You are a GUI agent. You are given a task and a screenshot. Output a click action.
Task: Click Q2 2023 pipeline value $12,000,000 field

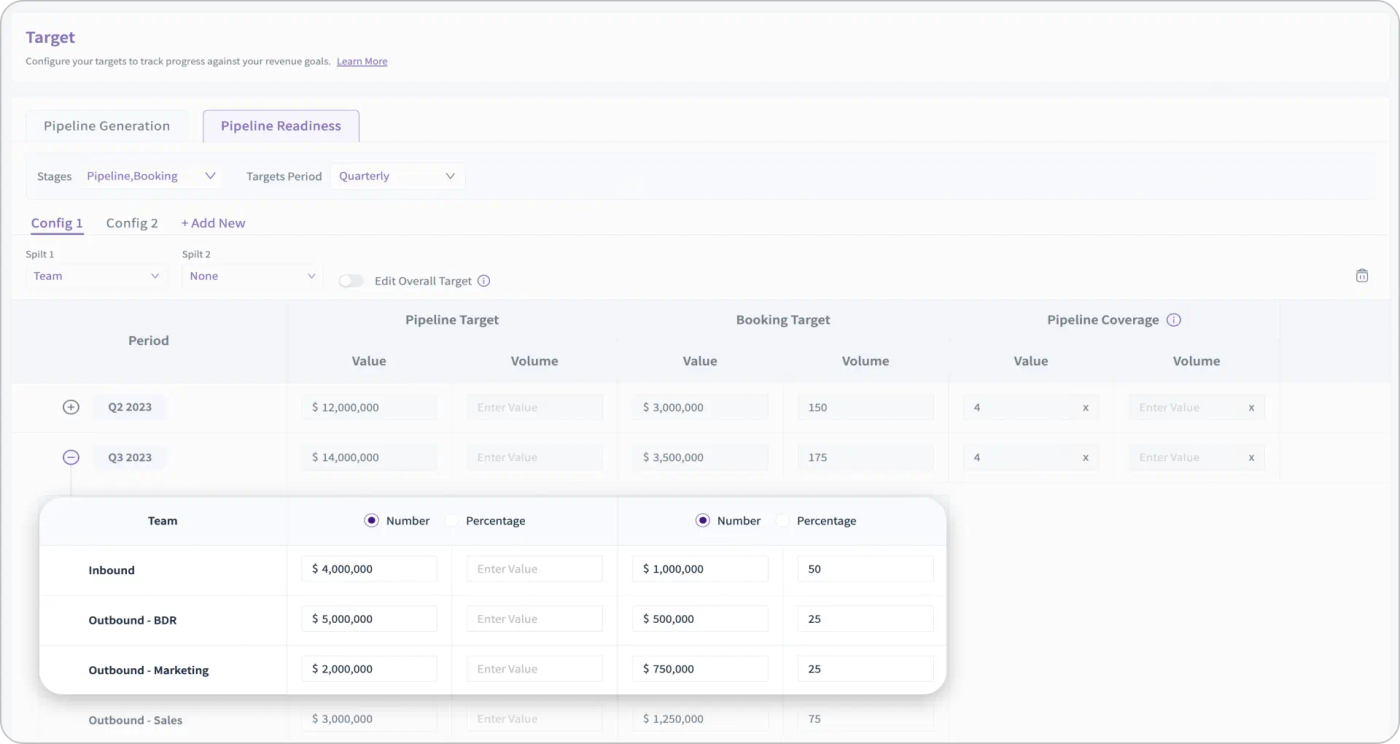pos(369,407)
